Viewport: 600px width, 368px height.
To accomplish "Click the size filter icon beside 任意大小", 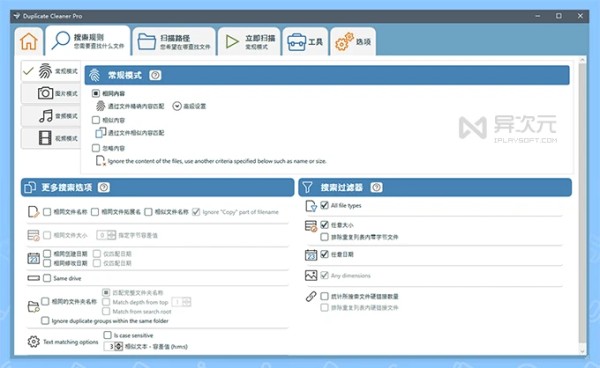I will tap(311, 226).
